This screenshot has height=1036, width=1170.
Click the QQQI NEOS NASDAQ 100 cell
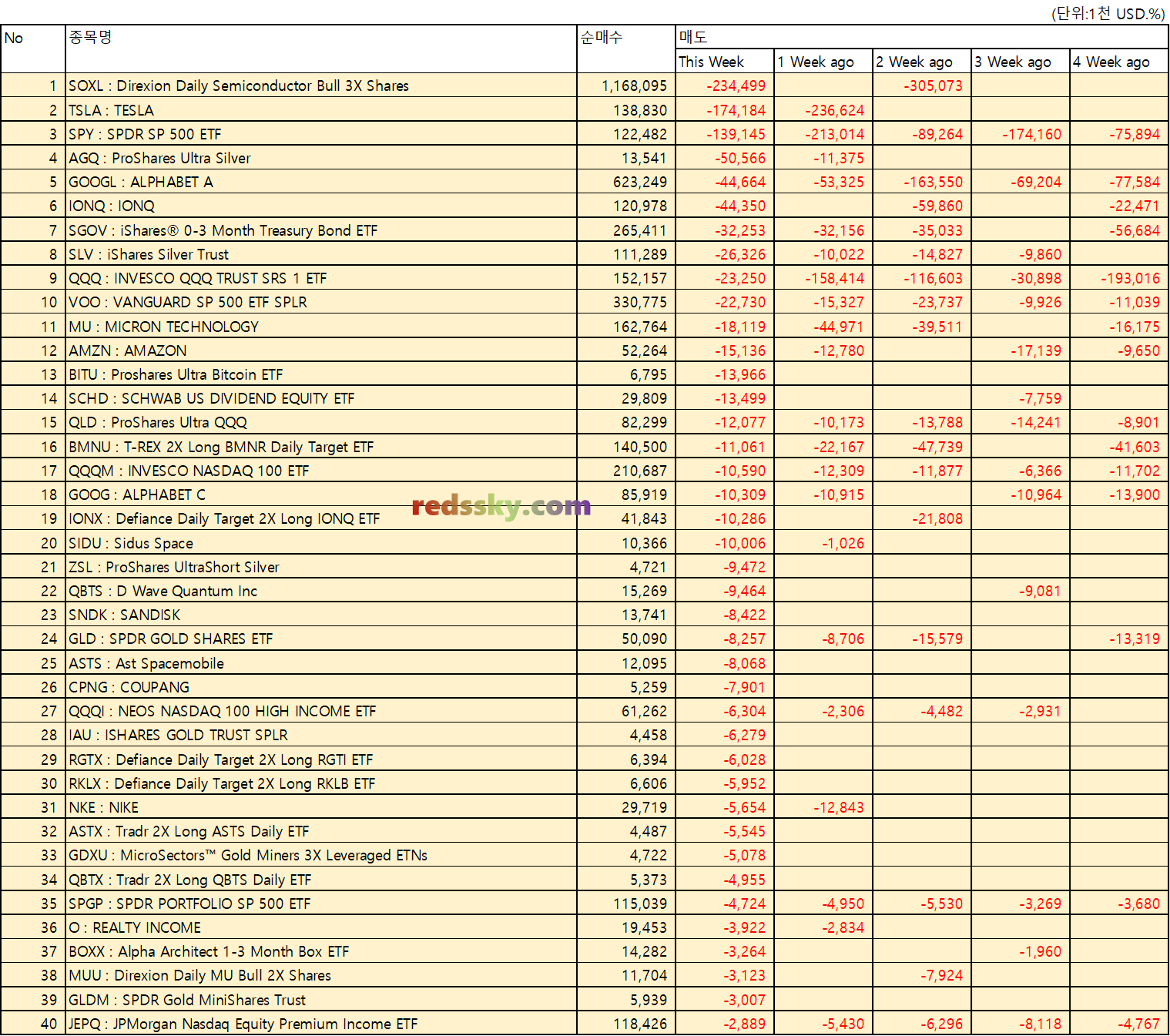pyautogui.click(x=321, y=711)
